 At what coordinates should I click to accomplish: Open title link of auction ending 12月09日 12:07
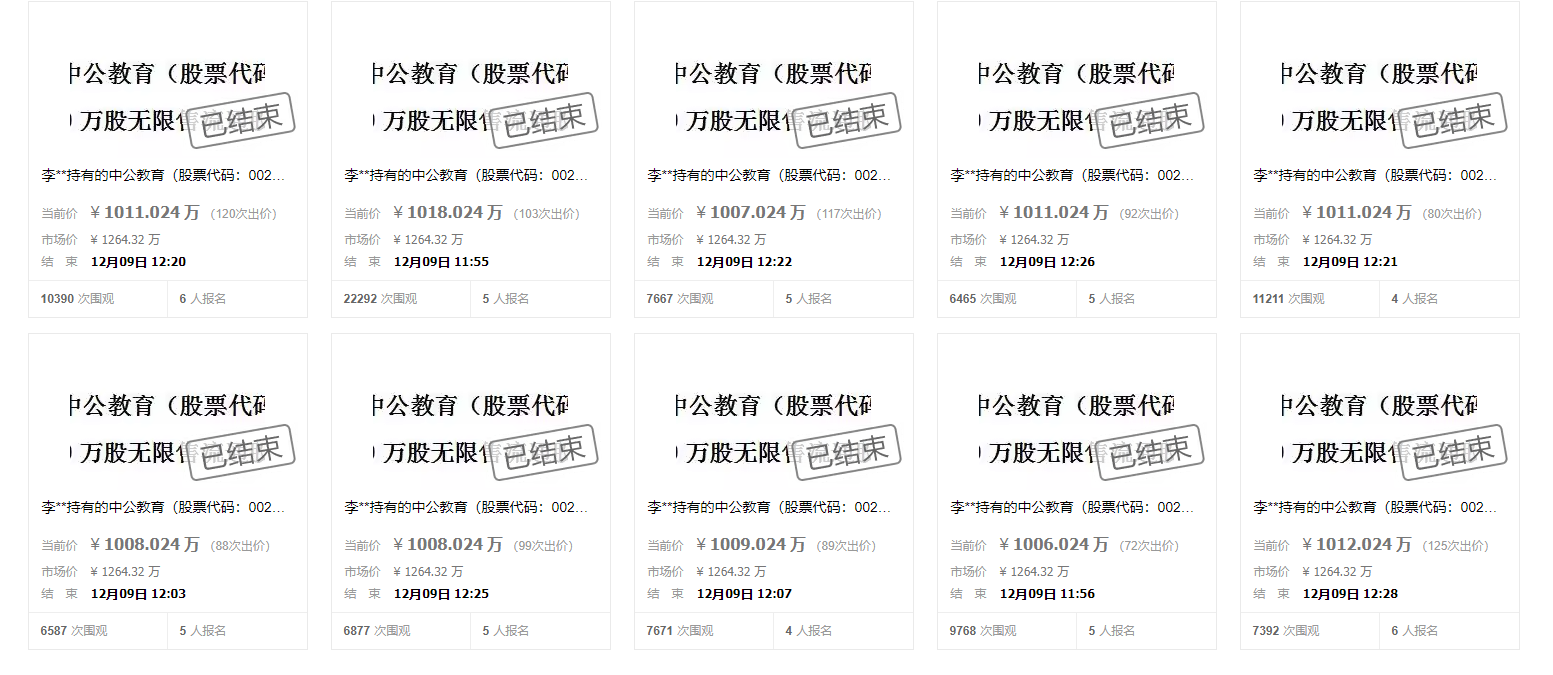tap(769, 507)
